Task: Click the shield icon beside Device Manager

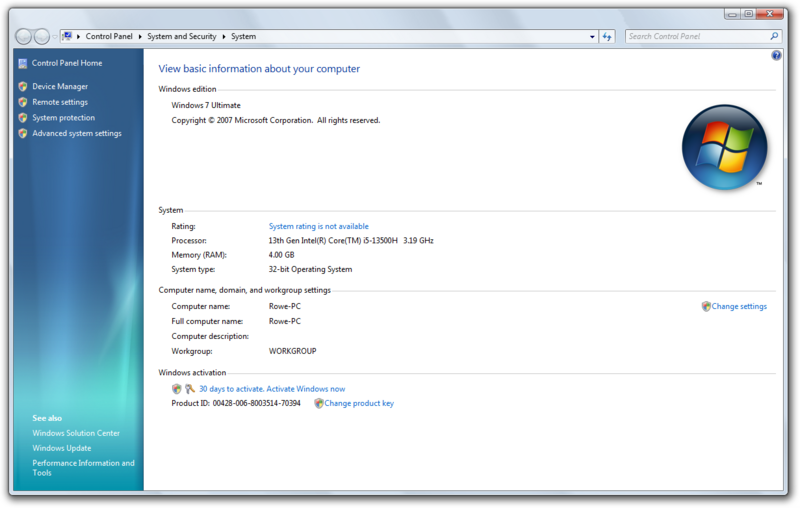Action: 23,87
